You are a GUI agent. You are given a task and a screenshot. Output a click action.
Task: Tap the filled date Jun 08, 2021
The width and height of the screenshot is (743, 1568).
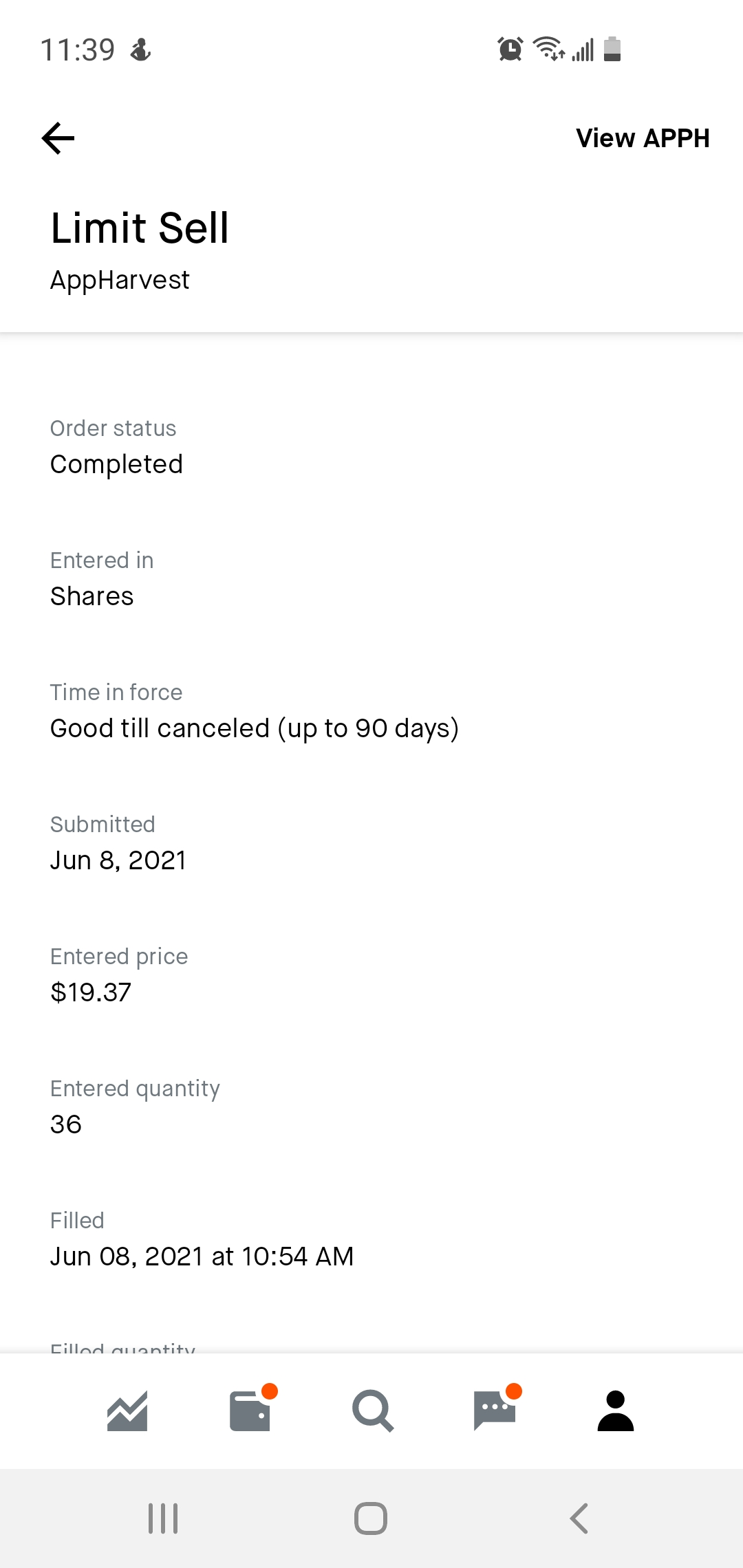202,1256
